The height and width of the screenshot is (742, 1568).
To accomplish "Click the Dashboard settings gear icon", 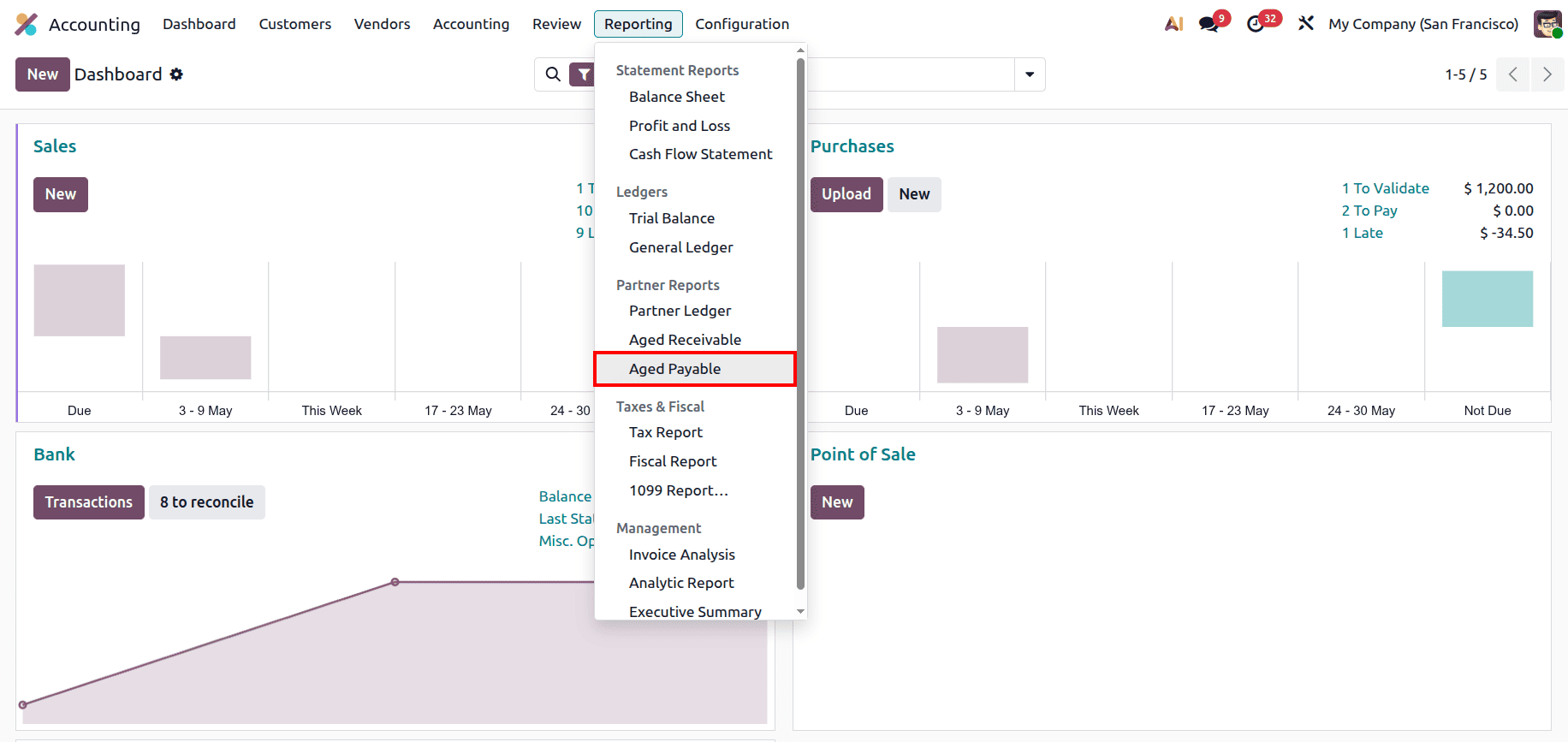I will coord(176,74).
